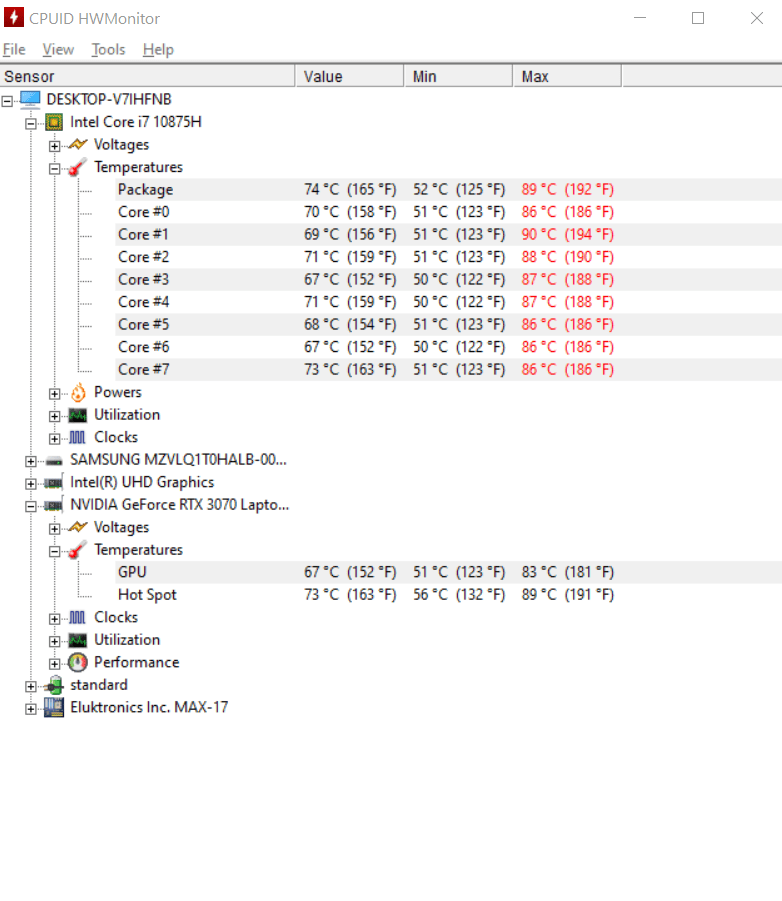This screenshot has height=901, width=782.
Task: Select the Hot Spot temperature row
Action: click(448, 595)
